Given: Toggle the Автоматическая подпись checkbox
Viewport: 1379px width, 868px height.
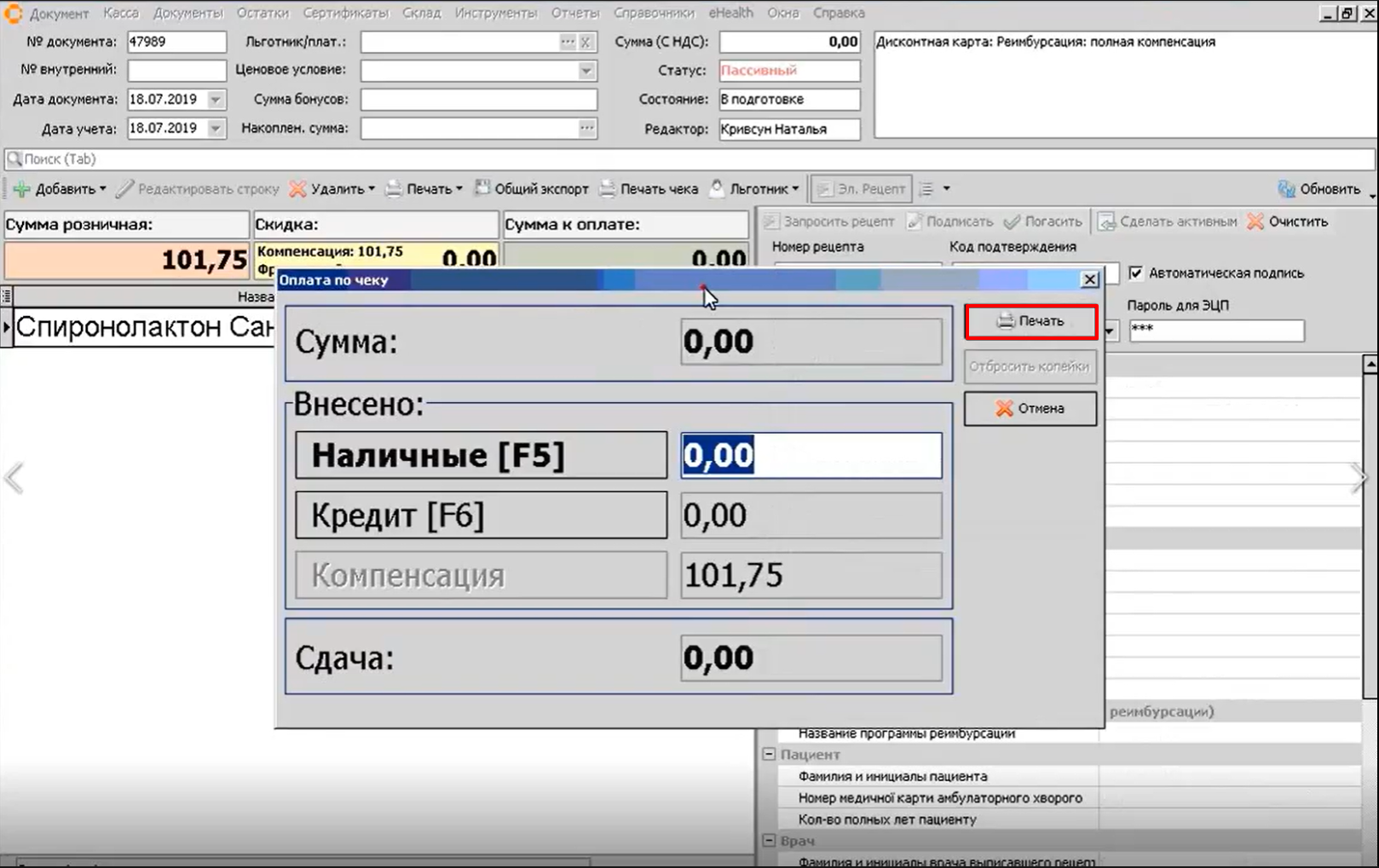Looking at the screenshot, I should point(1135,273).
